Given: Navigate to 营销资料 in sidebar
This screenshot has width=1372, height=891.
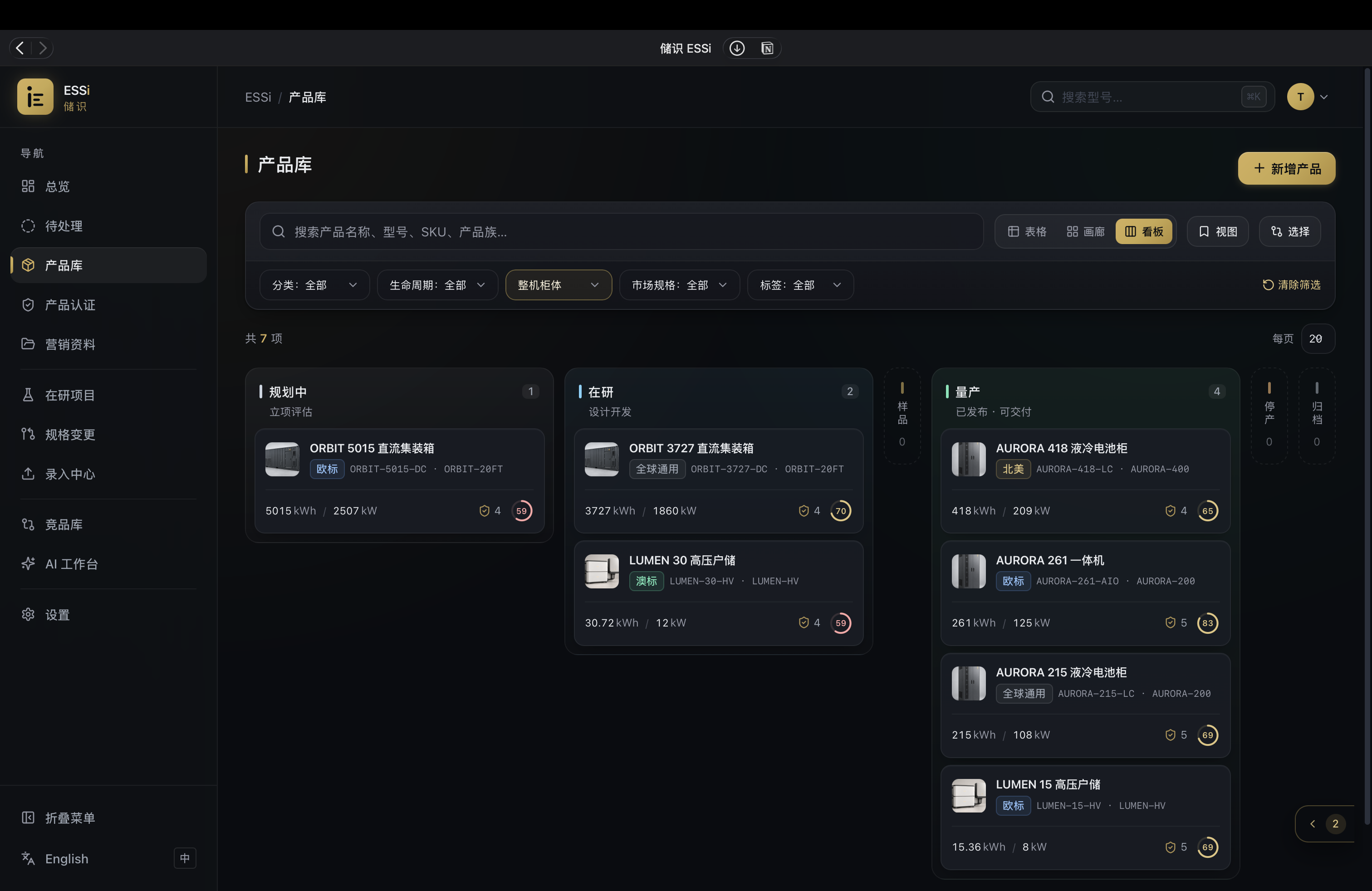Looking at the screenshot, I should pos(108,345).
